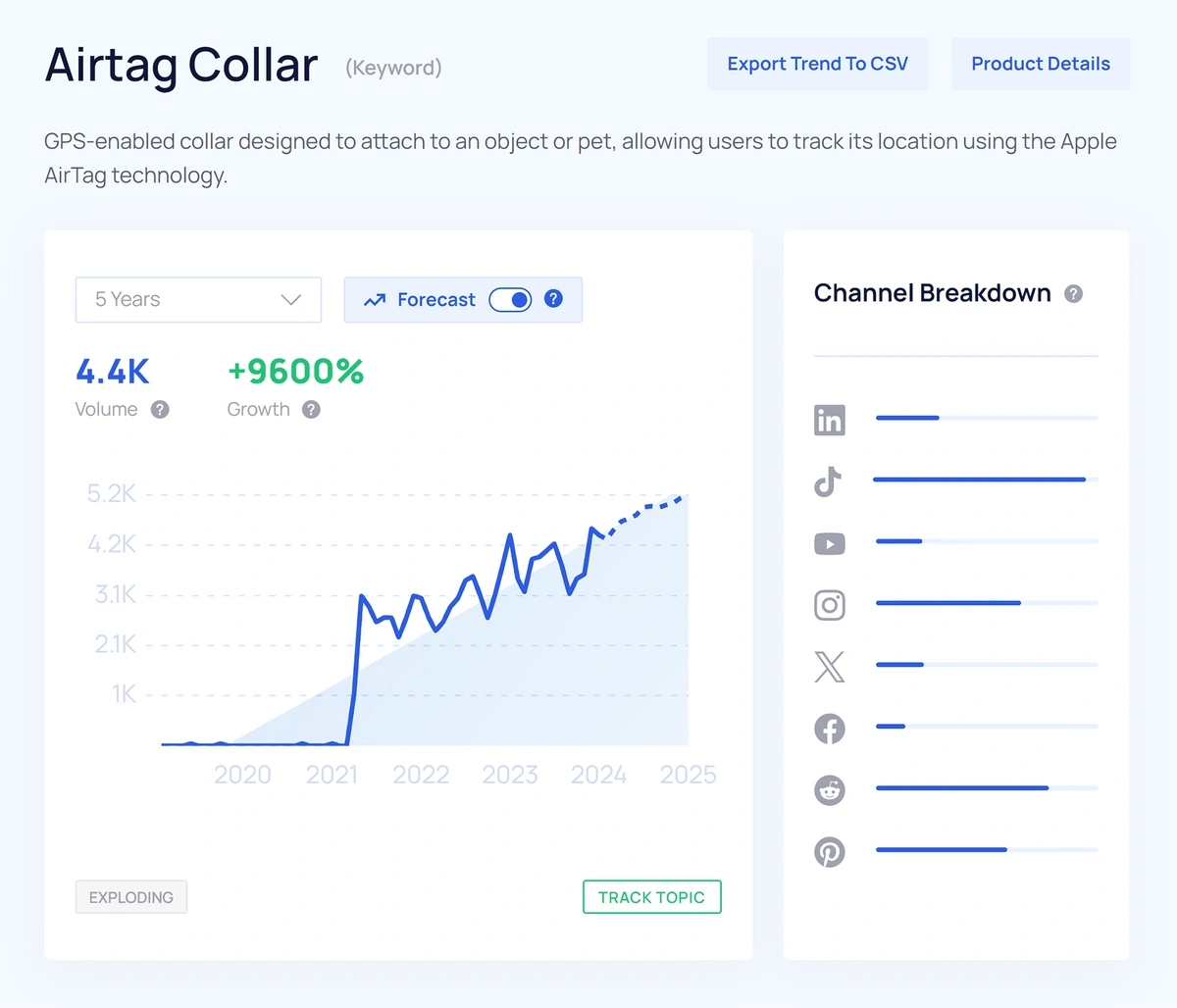Click the Exploding status tag
1177x1008 pixels.
click(x=130, y=897)
